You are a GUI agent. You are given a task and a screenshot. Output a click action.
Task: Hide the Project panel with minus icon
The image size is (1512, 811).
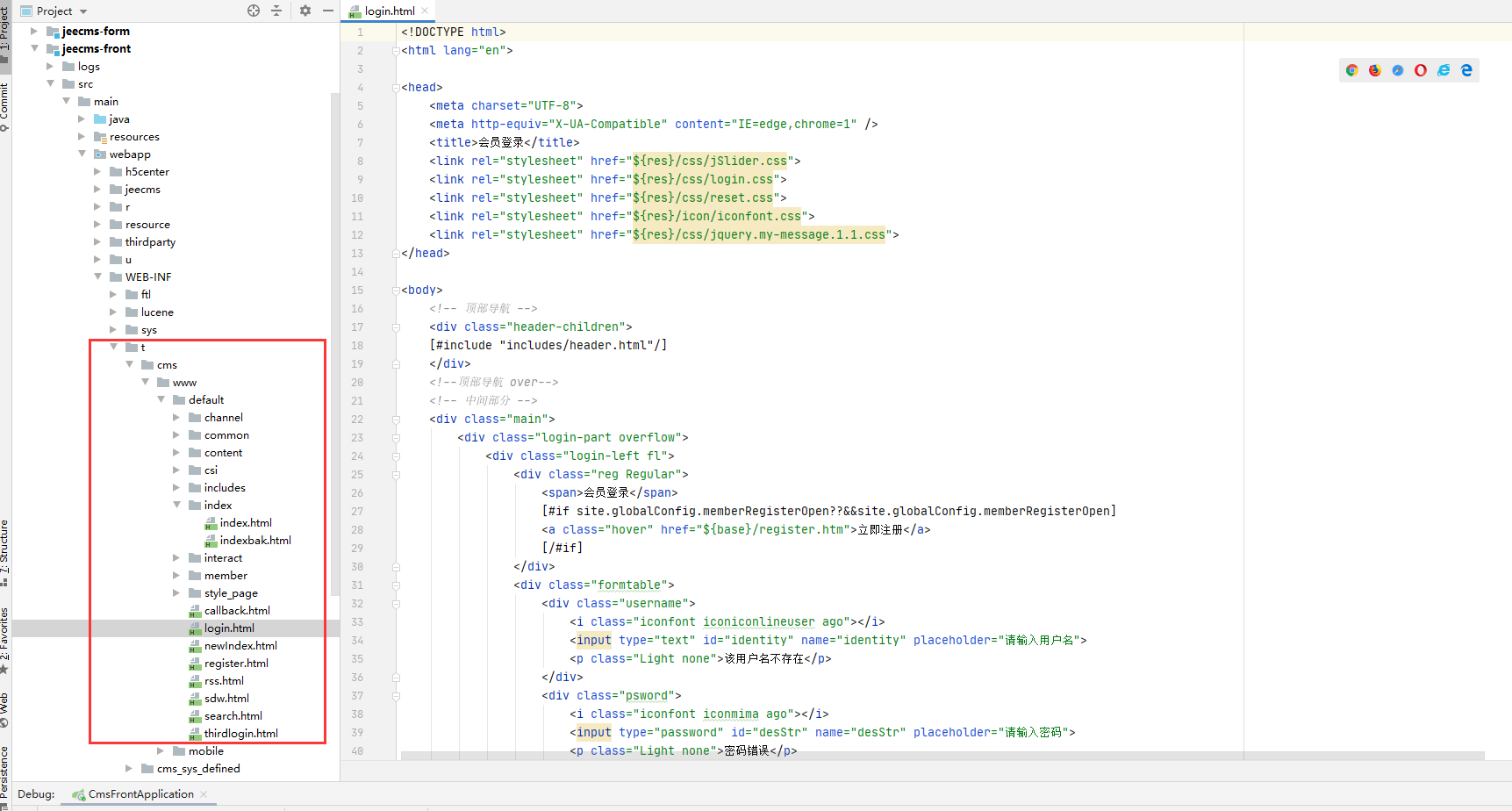pyautogui.click(x=328, y=11)
